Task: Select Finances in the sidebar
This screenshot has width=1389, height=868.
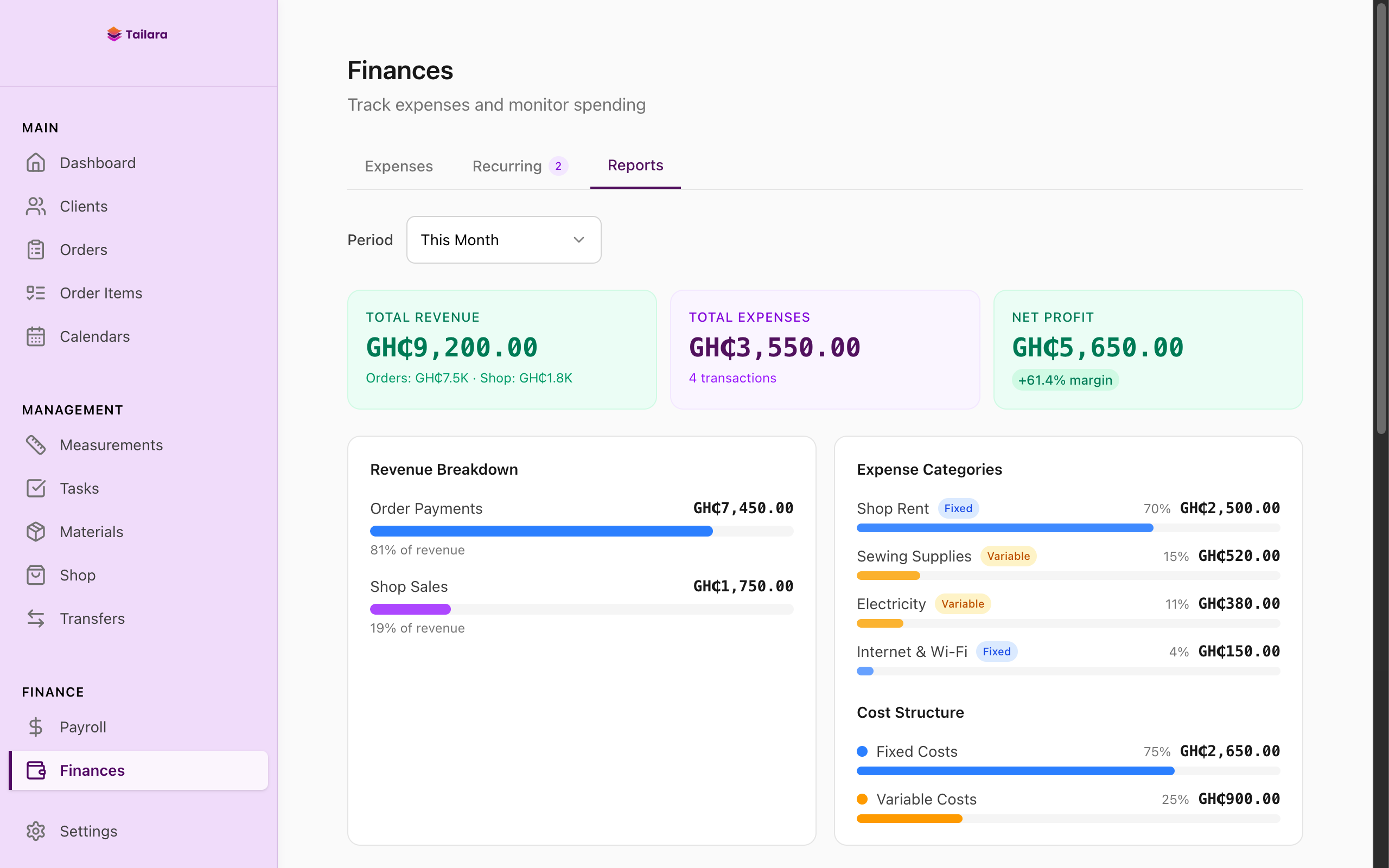Action: click(x=92, y=770)
